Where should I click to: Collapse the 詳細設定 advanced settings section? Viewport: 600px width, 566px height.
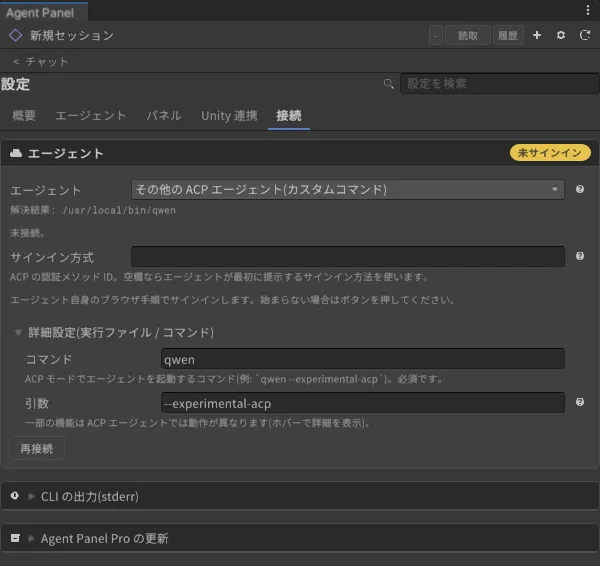[x=18, y=332]
